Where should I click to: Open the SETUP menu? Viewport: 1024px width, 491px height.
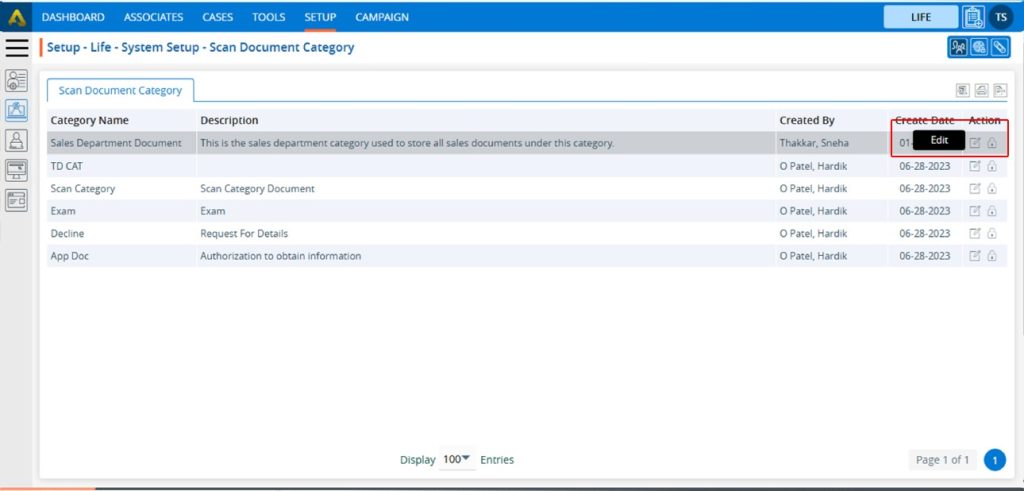320,17
